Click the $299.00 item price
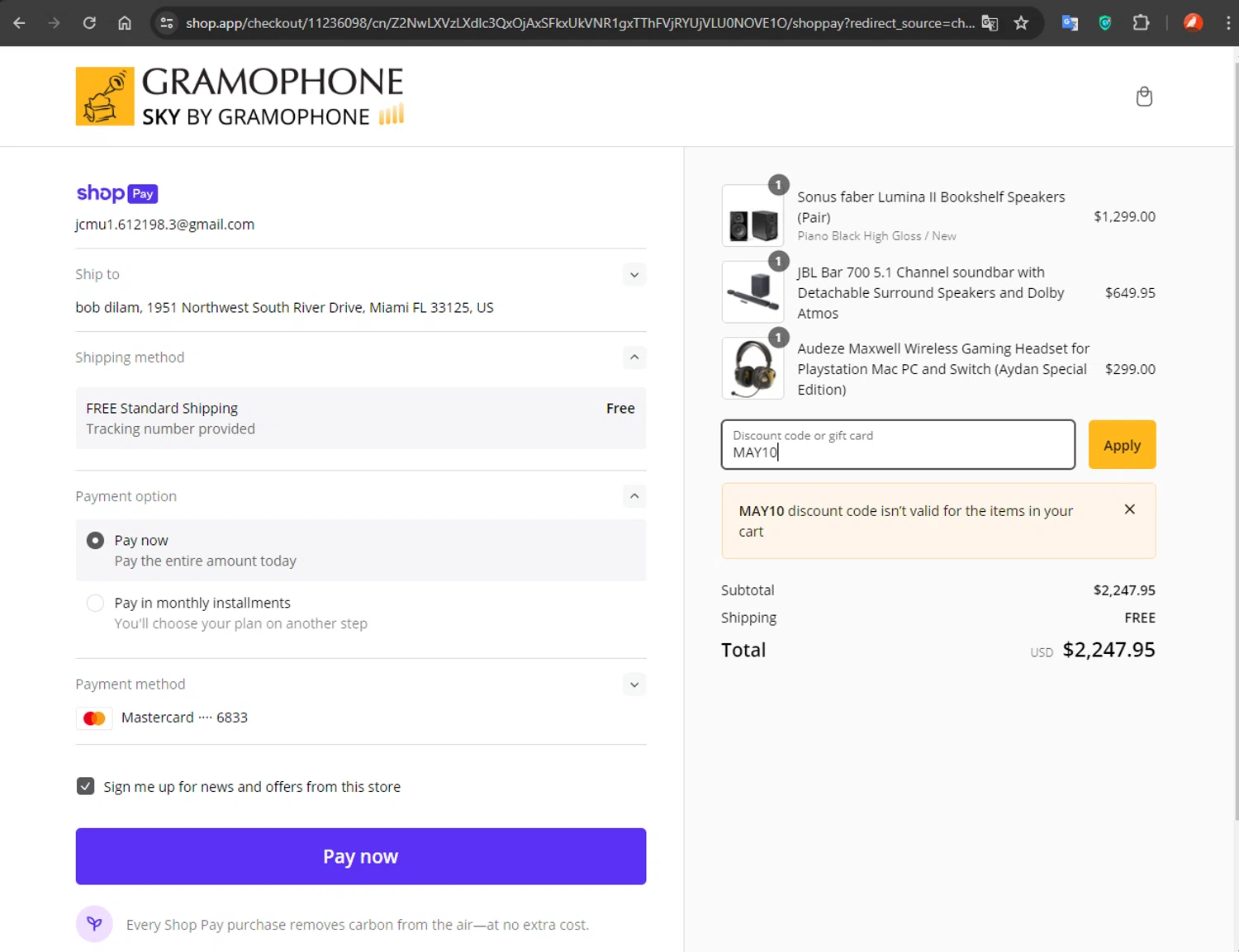The height and width of the screenshot is (952, 1239). click(x=1130, y=369)
